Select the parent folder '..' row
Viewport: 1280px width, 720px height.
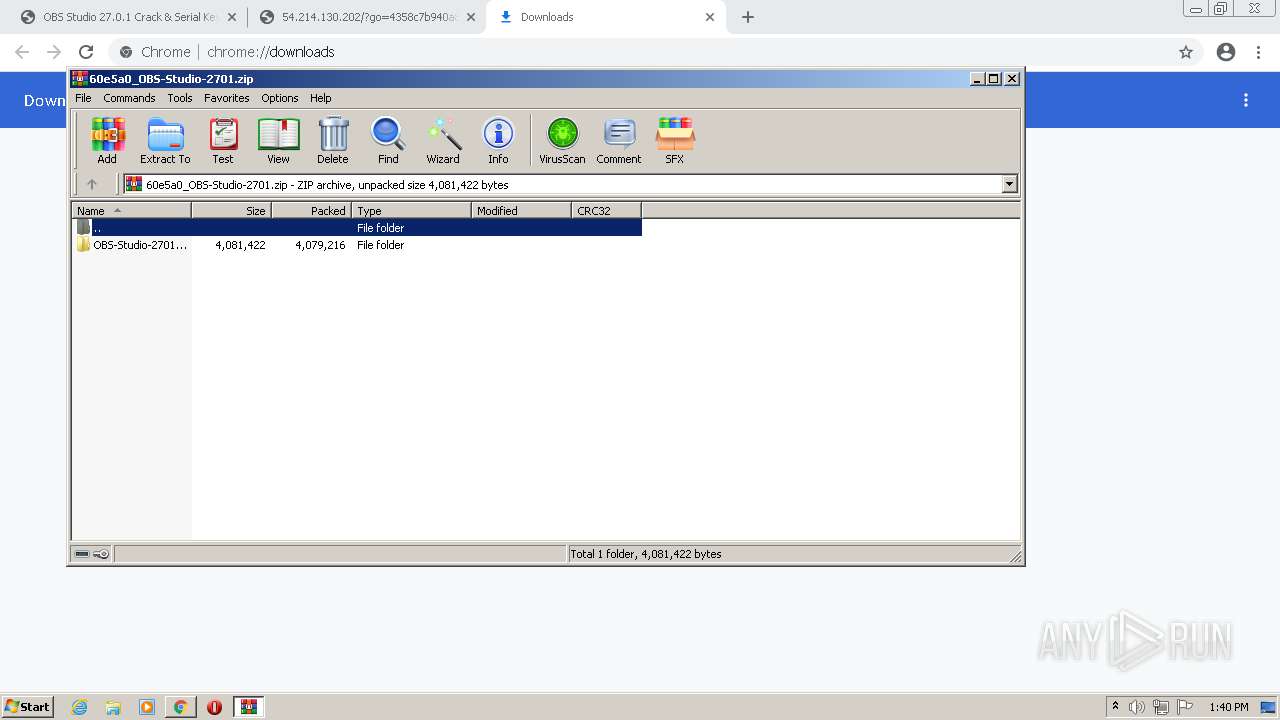[357, 227]
